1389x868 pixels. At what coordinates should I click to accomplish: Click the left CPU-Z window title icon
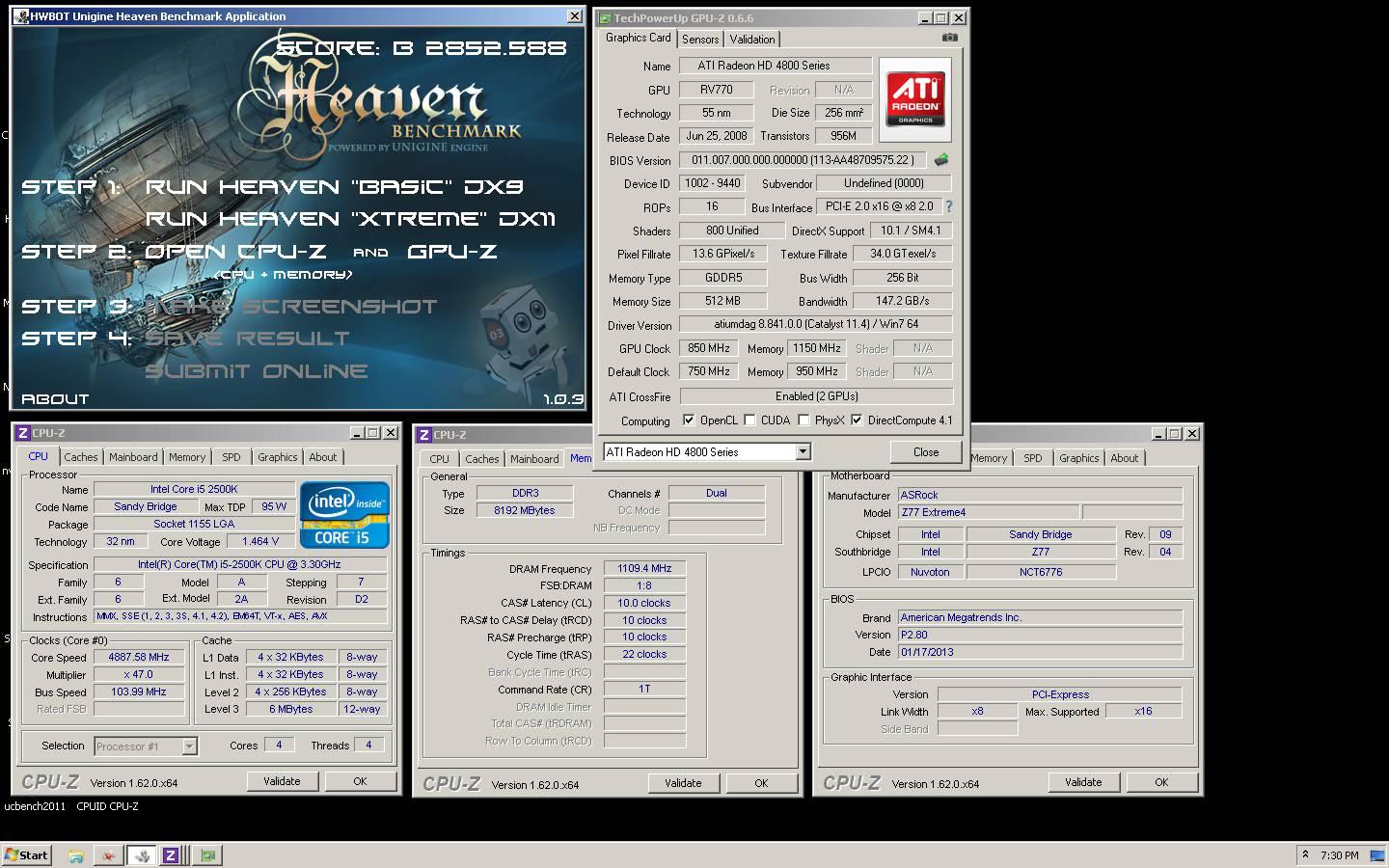22,433
